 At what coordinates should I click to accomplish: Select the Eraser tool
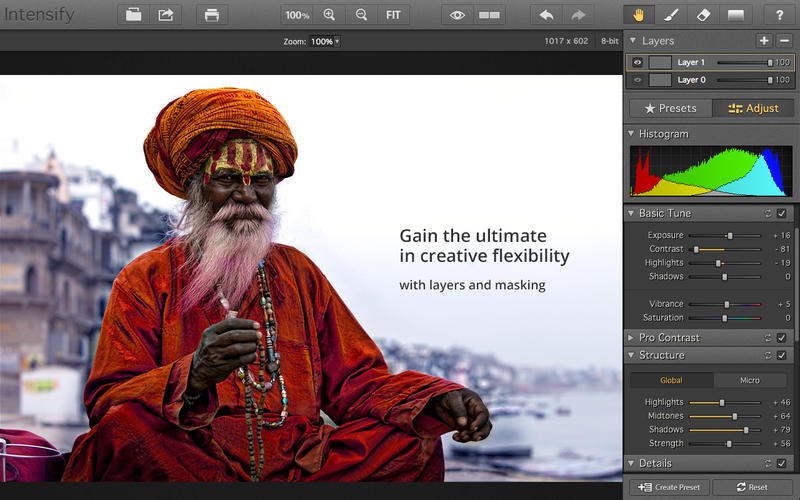(x=702, y=15)
